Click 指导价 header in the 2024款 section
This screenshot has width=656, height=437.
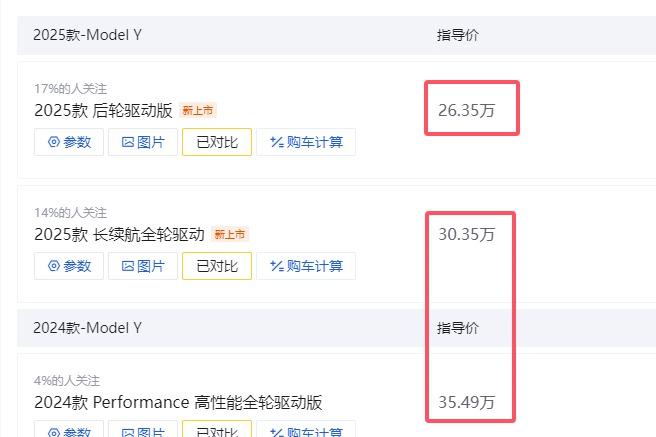(458, 328)
